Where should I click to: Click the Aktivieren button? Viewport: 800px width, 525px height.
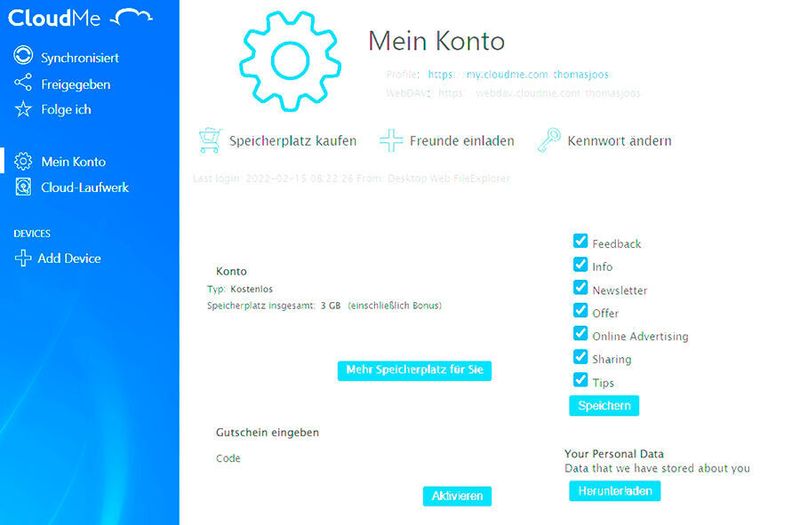(457, 496)
